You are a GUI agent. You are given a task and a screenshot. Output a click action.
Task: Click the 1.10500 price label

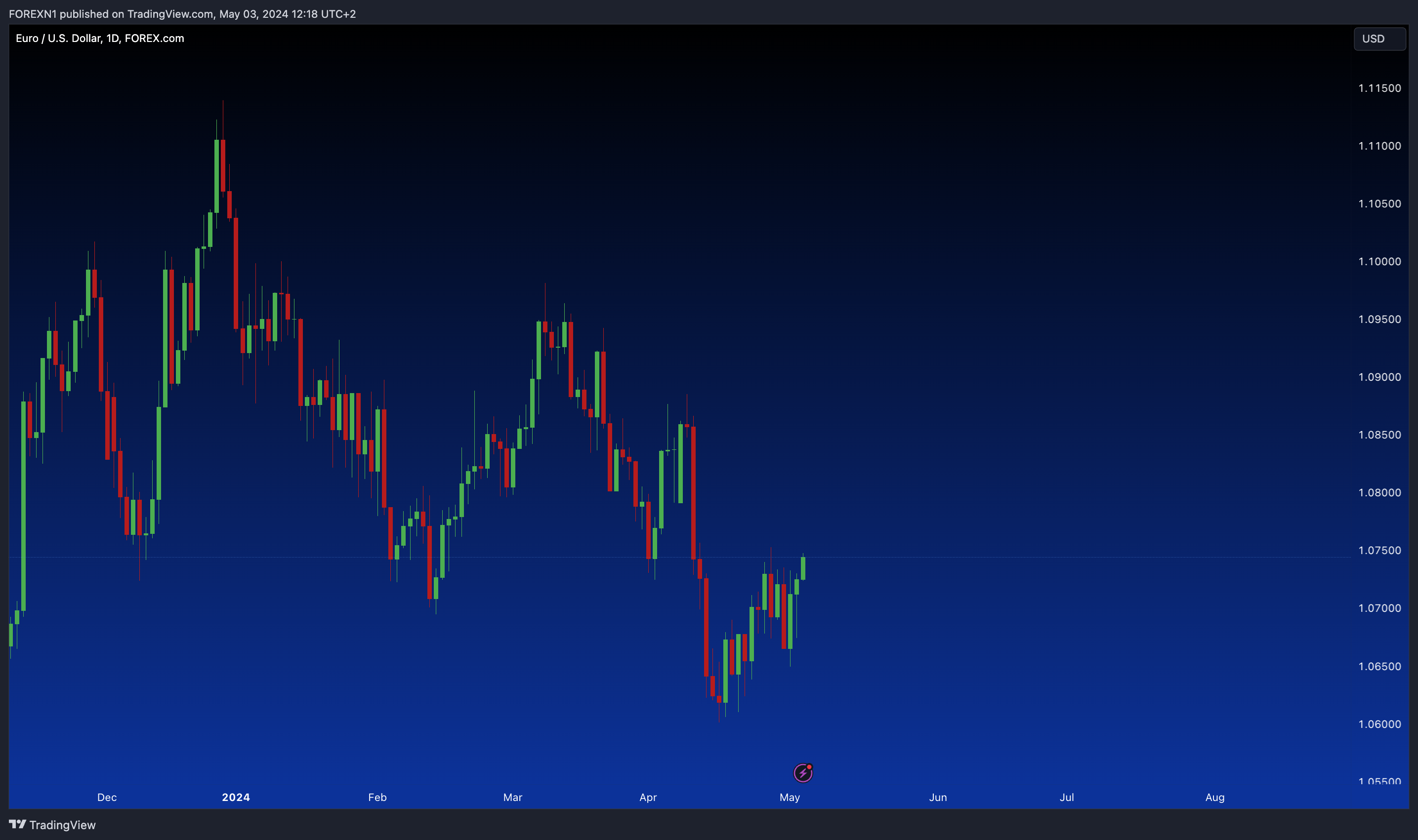pos(1379,203)
